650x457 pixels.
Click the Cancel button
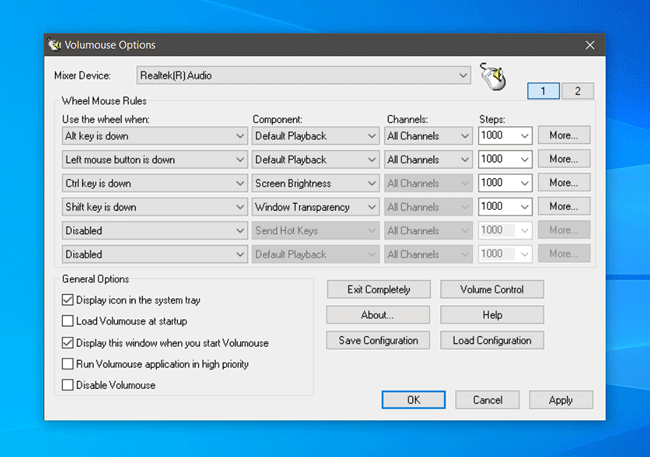tap(488, 400)
